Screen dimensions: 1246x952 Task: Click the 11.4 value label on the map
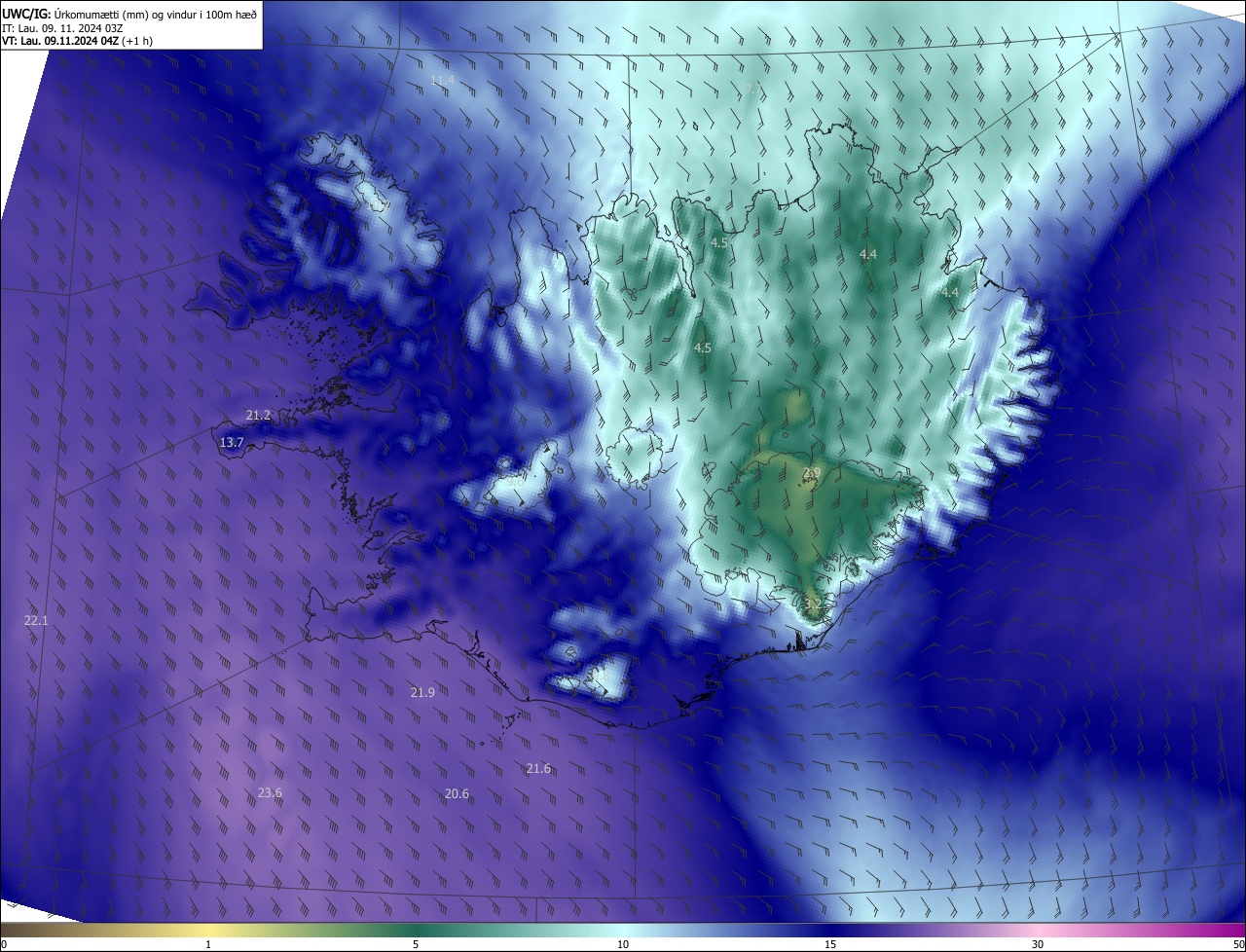pyautogui.click(x=442, y=80)
